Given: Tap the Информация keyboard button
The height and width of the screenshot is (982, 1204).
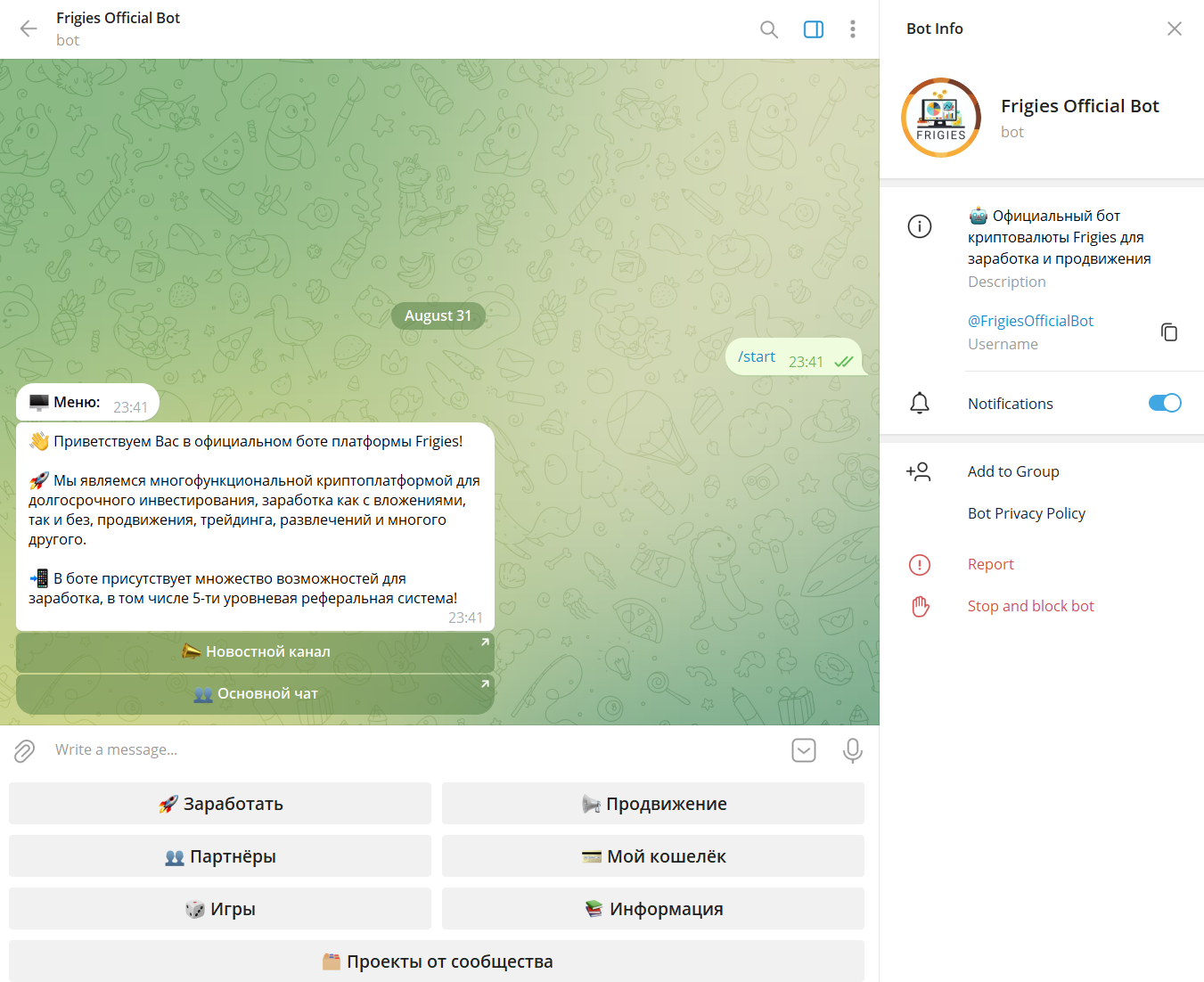Looking at the screenshot, I should point(653,909).
